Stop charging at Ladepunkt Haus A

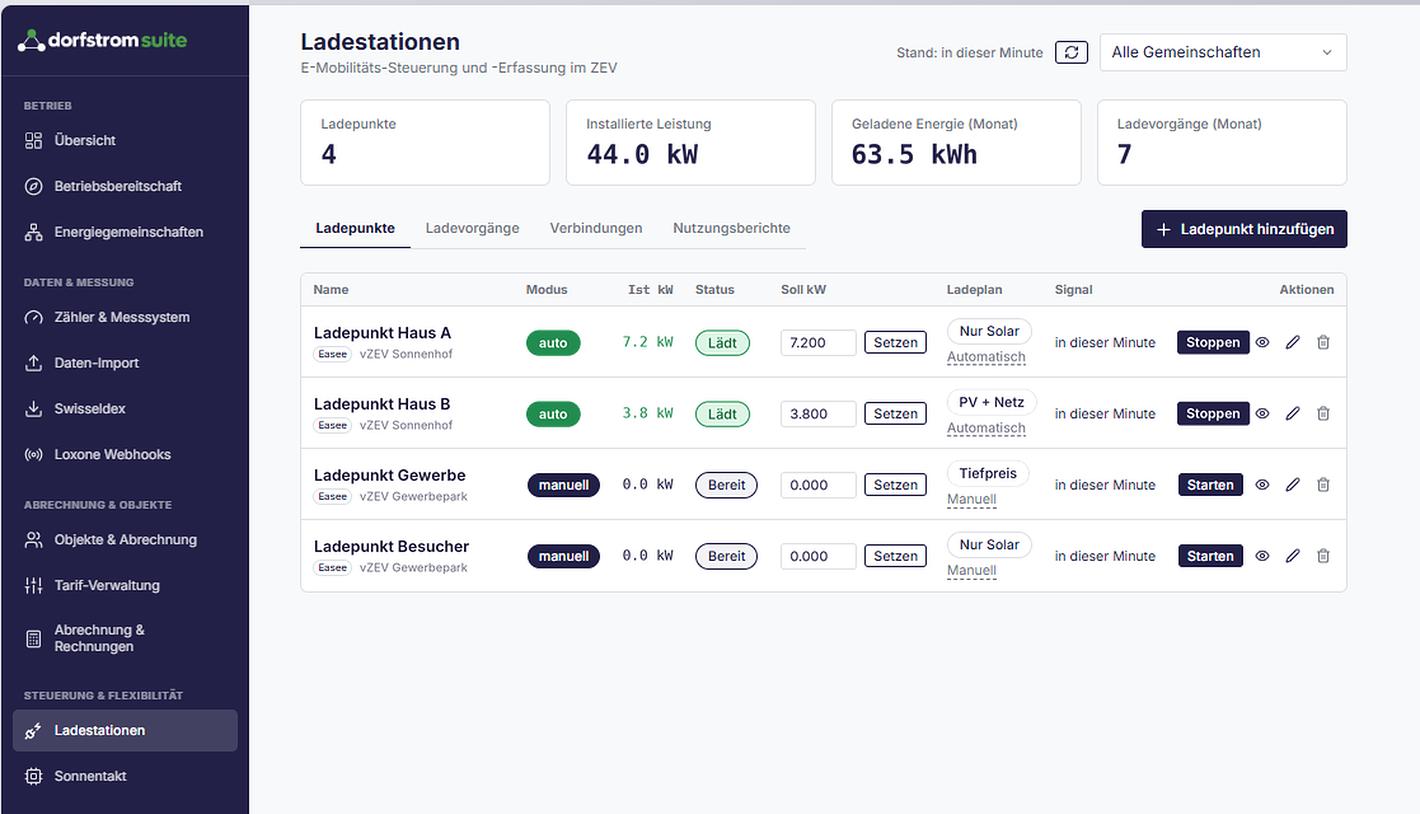coord(1213,342)
